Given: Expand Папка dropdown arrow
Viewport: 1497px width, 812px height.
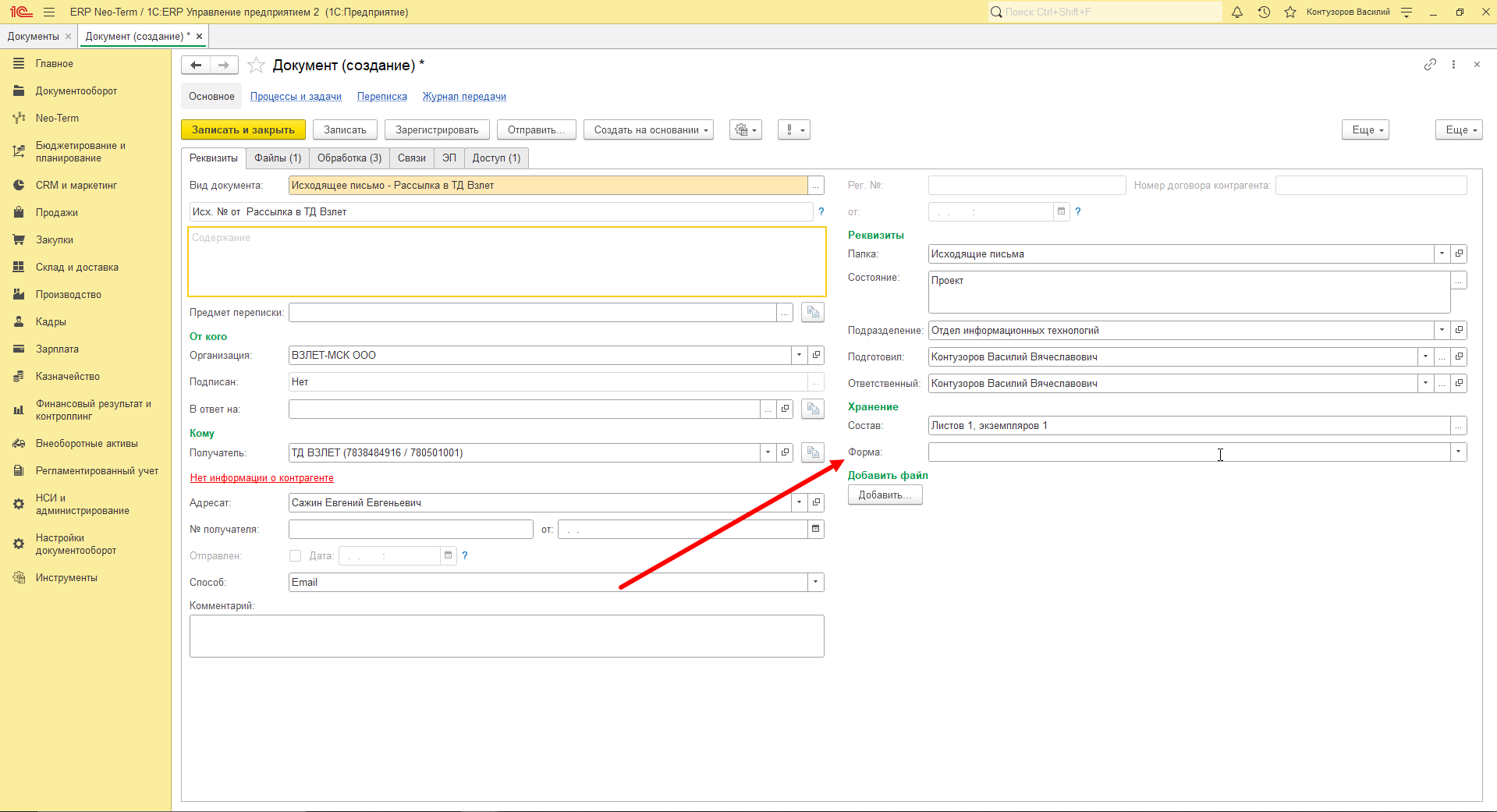Looking at the screenshot, I should (1442, 254).
